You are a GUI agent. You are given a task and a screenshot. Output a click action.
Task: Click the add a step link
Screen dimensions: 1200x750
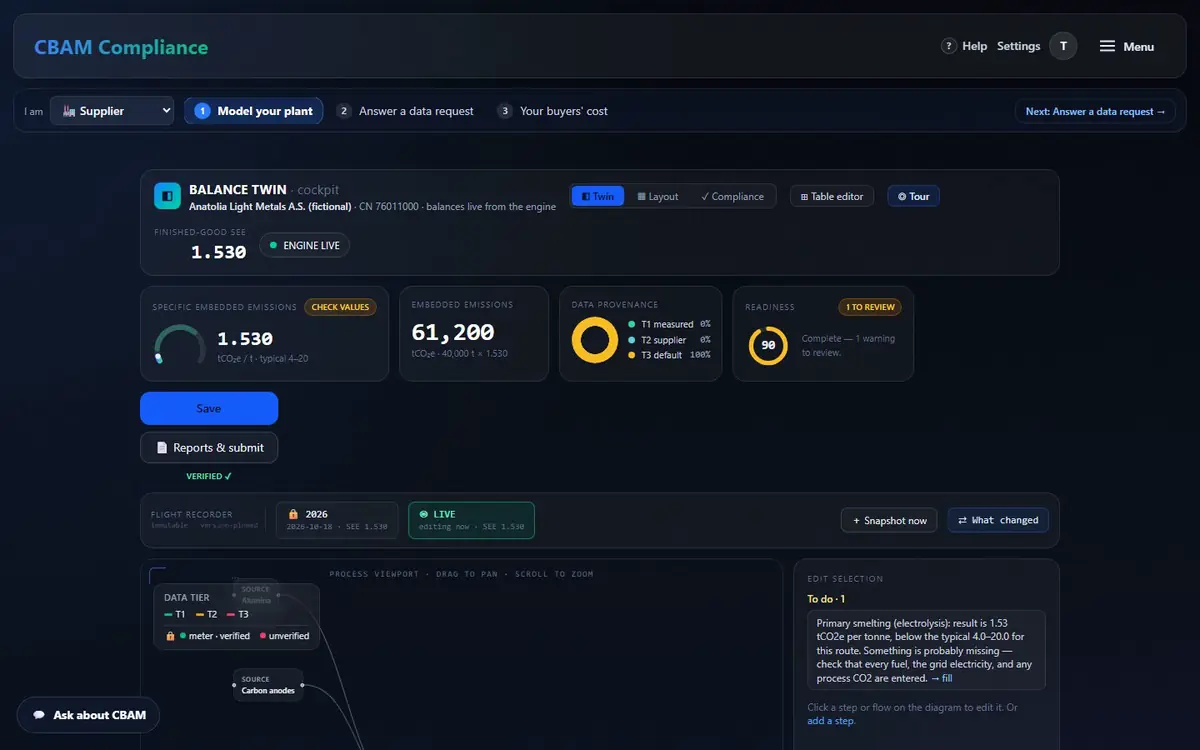tap(831, 721)
